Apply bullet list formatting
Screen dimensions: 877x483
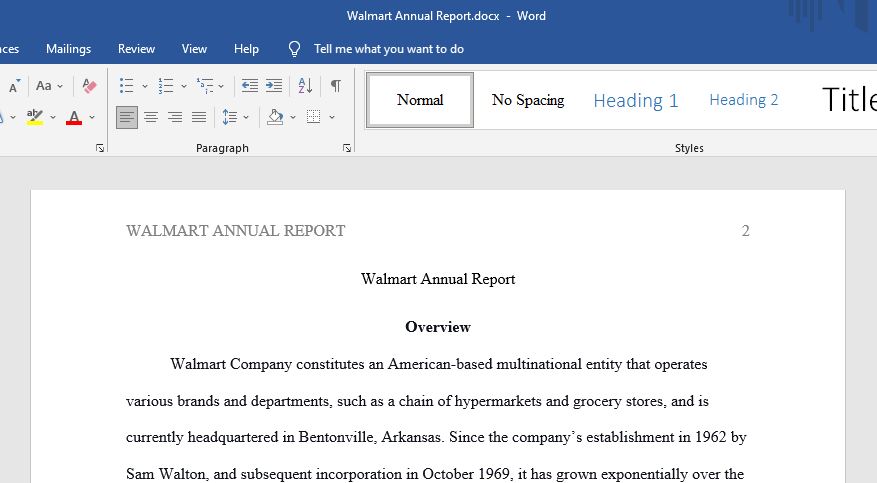pyautogui.click(x=126, y=86)
